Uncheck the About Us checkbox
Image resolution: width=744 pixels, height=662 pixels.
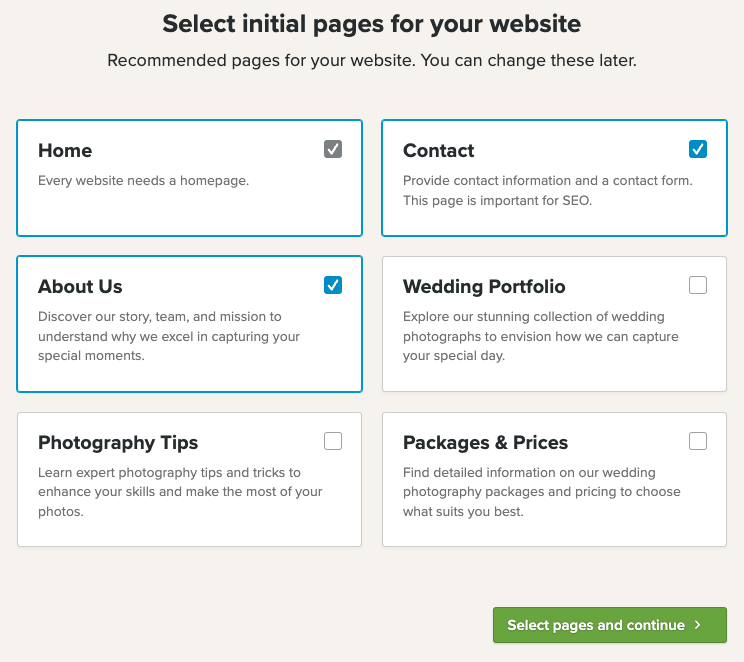tap(333, 285)
